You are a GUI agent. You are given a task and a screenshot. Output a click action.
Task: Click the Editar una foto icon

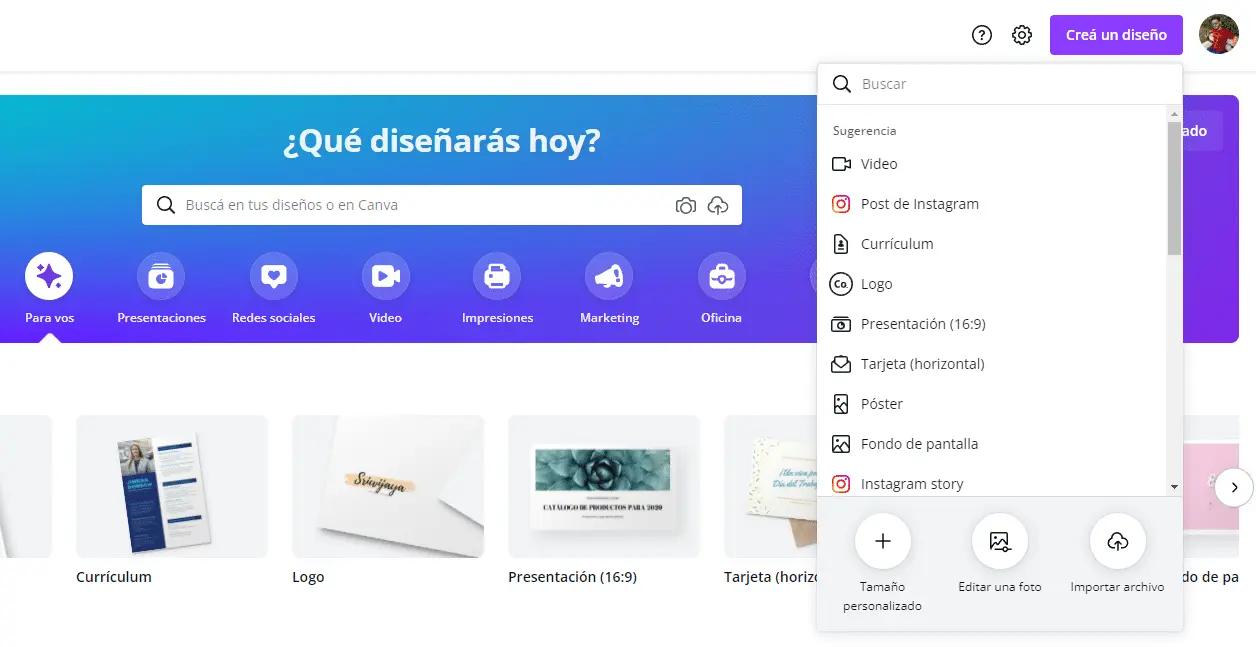coord(1000,541)
